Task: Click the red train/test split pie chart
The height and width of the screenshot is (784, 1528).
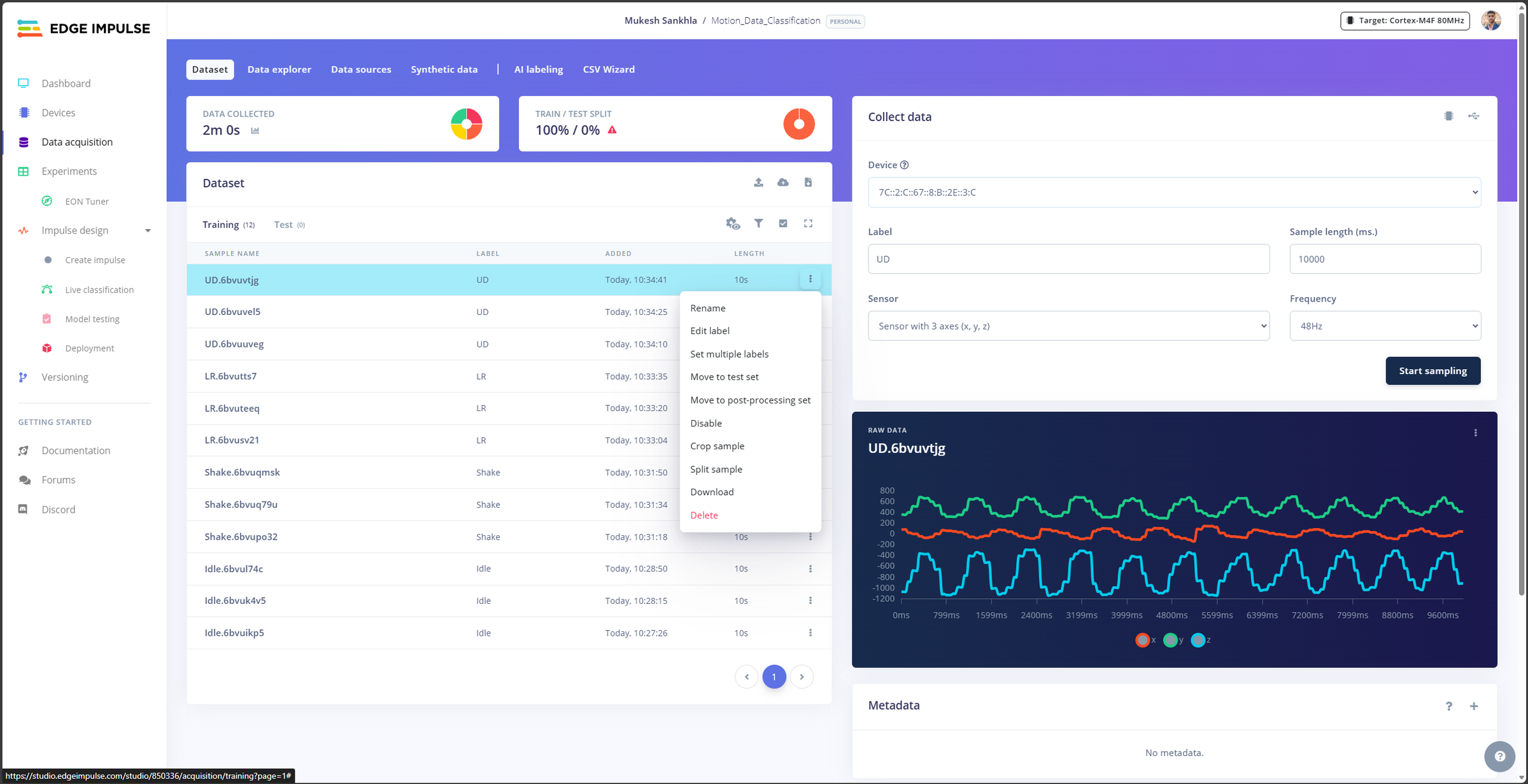Action: click(x=798, y=123)
